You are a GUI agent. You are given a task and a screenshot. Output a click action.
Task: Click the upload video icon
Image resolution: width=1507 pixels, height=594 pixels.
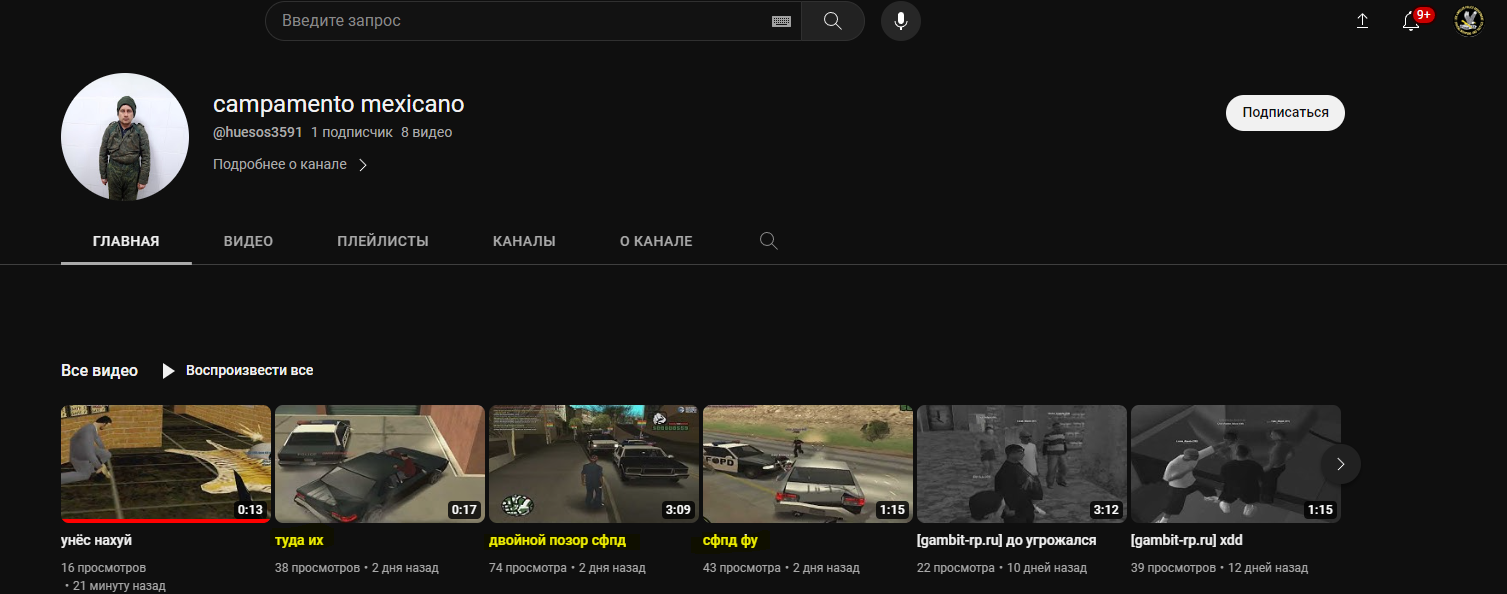pos(1362,21)
